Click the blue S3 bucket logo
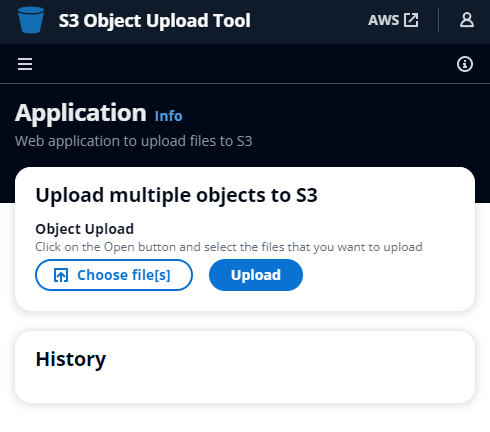The image size is (490, 432). [x=31, y=20]
